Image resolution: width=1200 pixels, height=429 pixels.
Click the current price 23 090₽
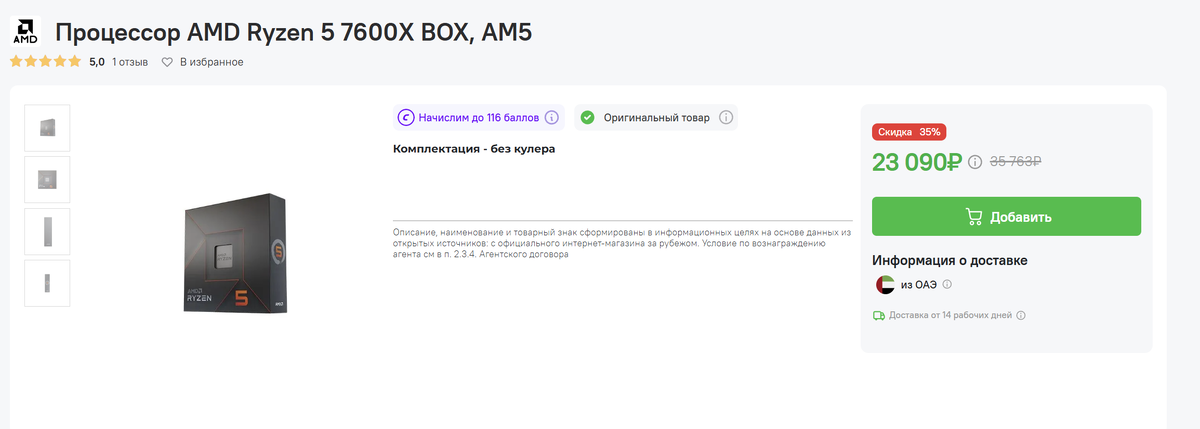(x=917, y=161)
